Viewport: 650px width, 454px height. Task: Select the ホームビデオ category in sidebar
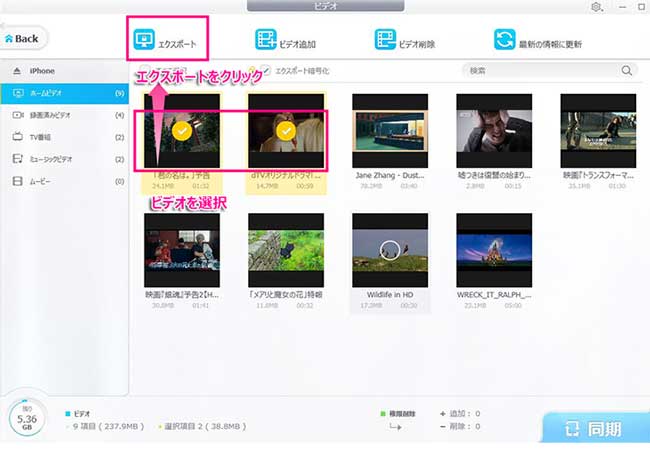point(65,93)
